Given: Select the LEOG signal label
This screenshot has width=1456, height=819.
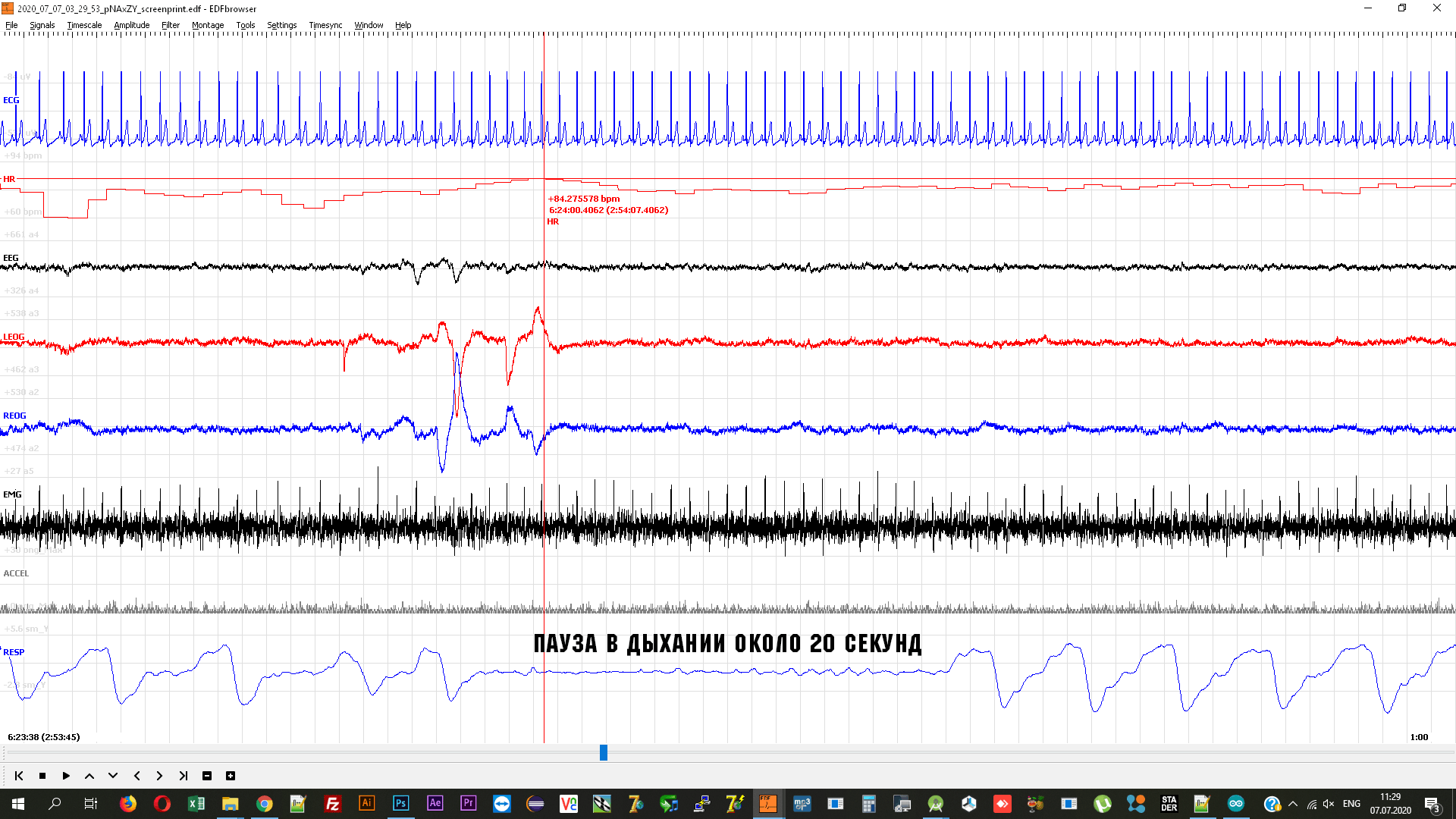Looking at the screenshot, I should tap(14, 337).
